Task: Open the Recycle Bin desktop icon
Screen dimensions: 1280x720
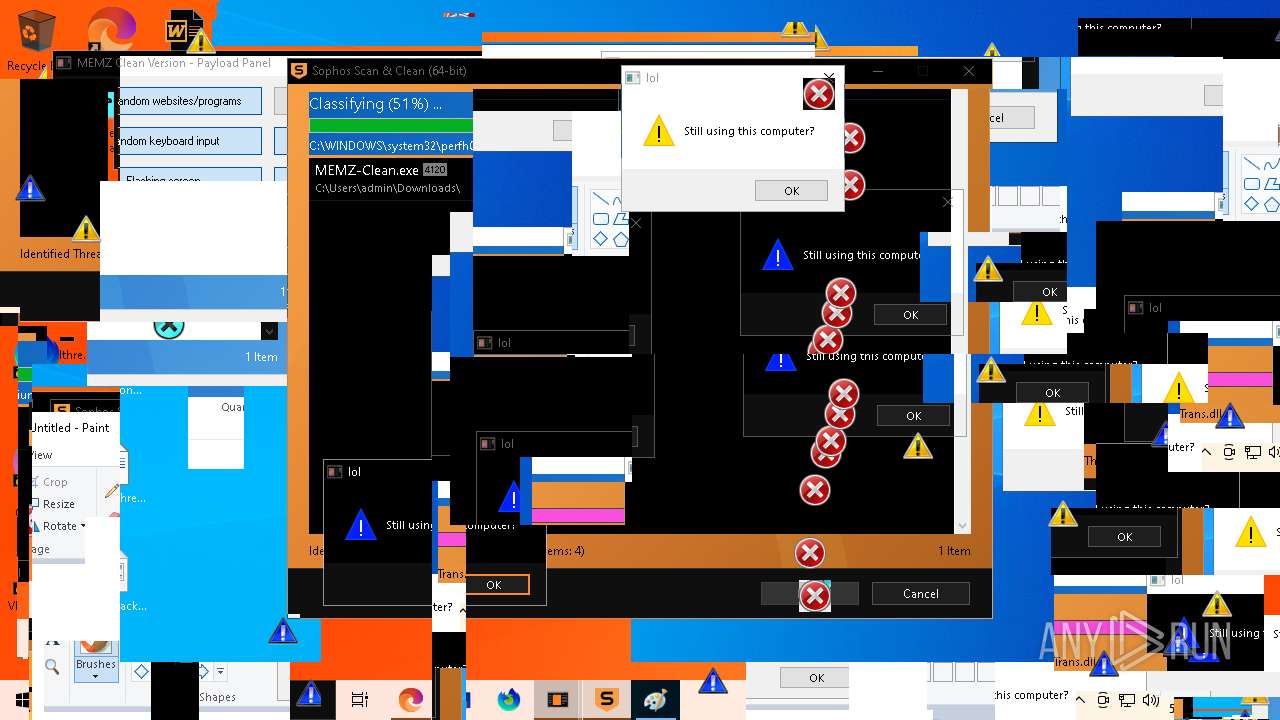Action: click(37, 30)
